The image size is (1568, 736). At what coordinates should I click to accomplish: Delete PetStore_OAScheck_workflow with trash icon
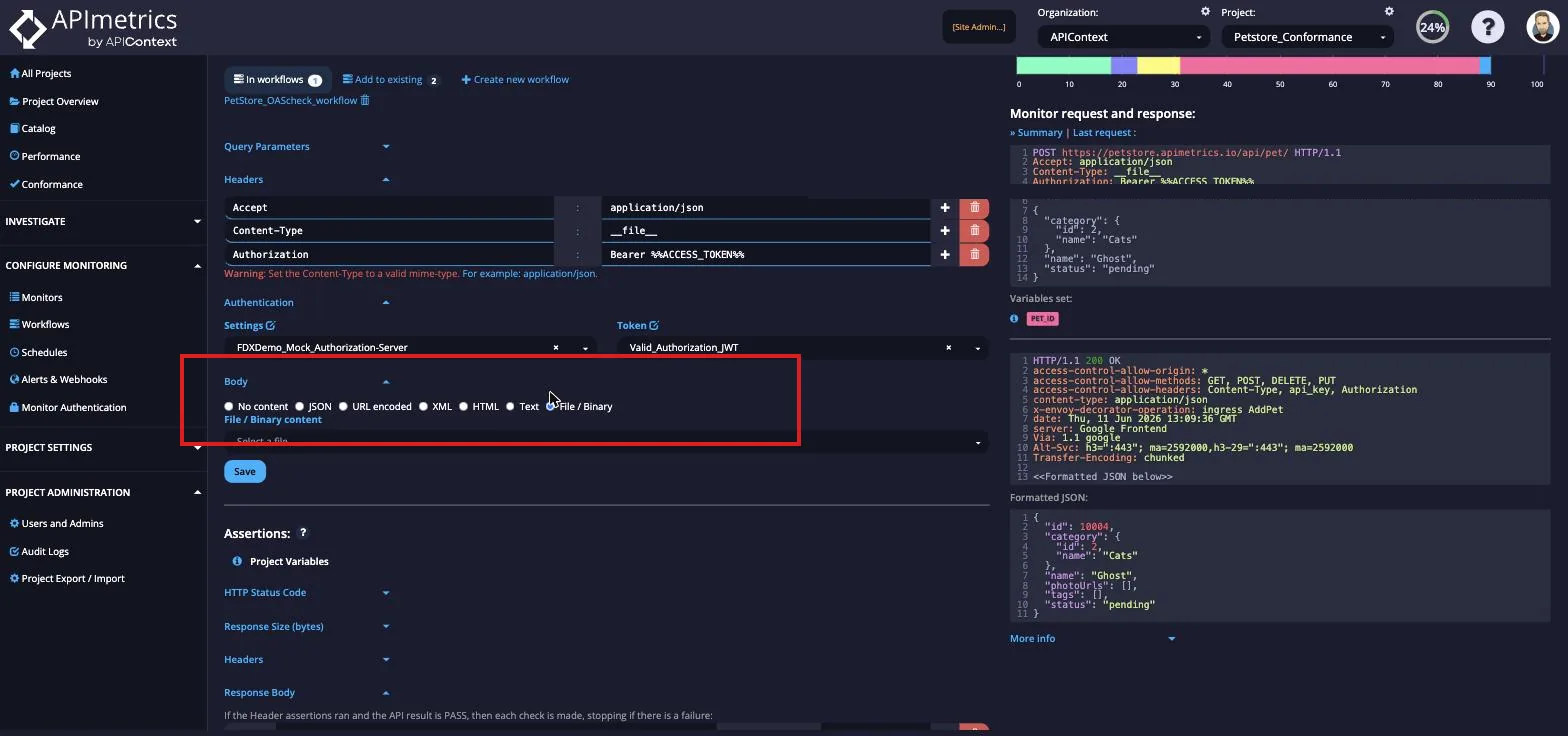(x=365, y=100)
